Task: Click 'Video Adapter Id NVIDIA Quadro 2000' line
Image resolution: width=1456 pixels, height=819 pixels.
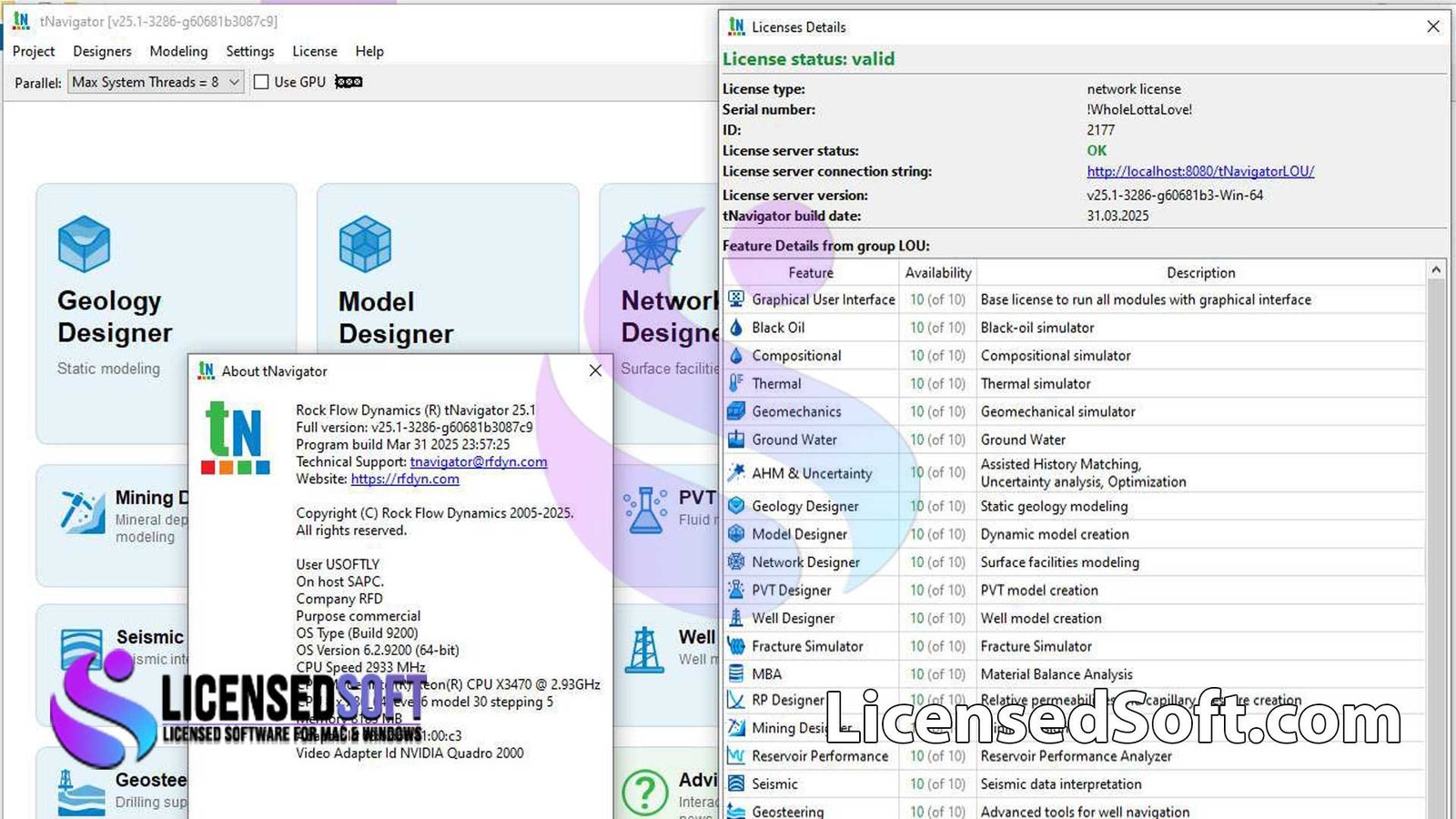Action: [x=409, y=753]
